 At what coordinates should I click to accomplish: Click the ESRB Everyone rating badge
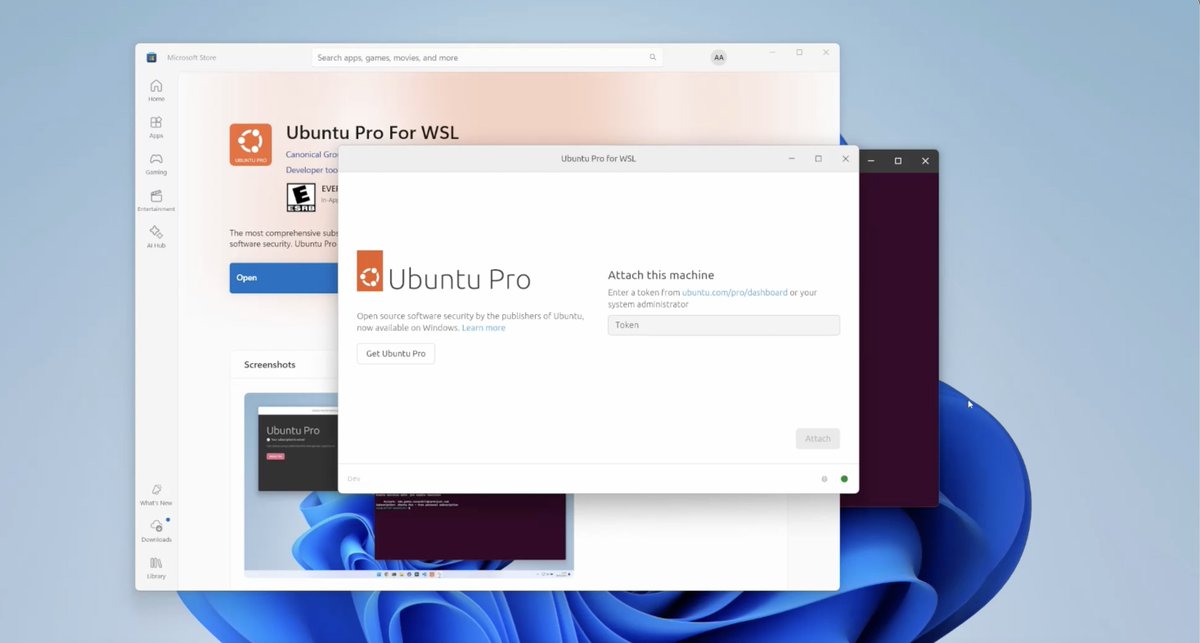tap(301, 197)
